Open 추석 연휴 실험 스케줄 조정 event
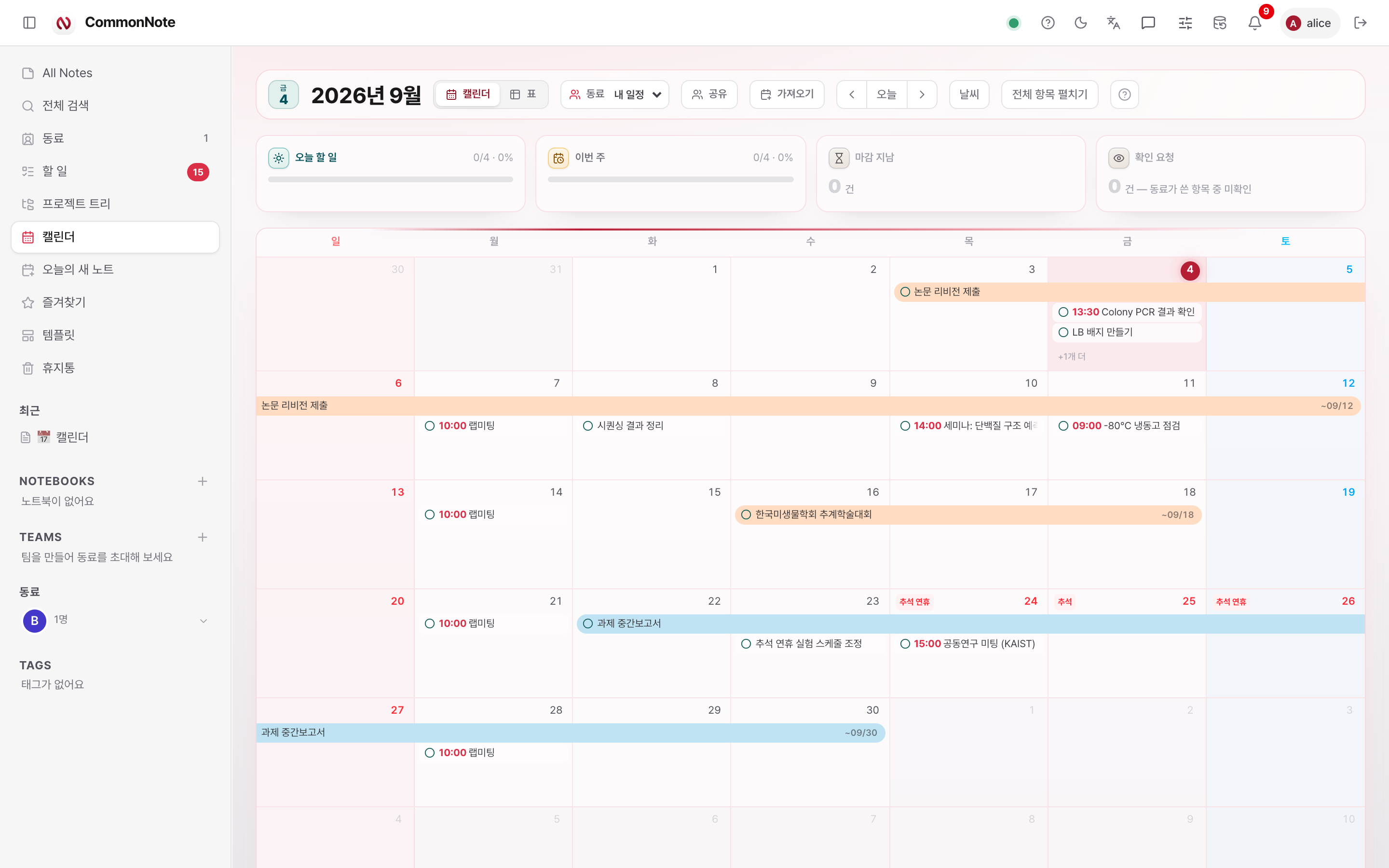 (x=809, y=644)
